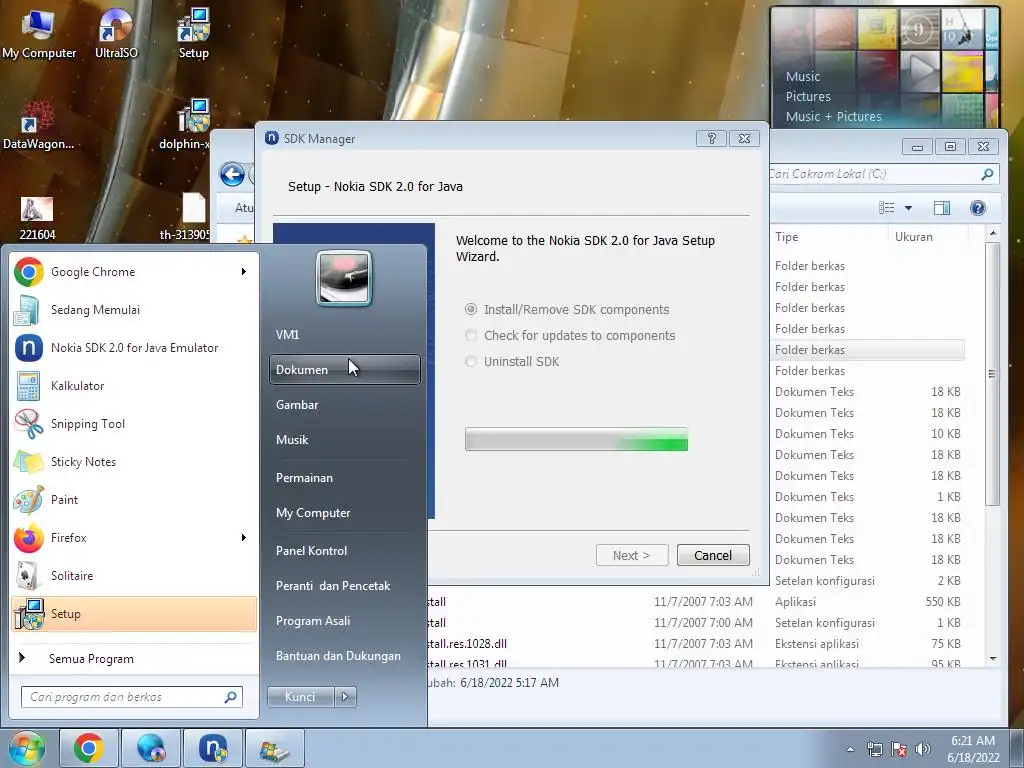
Task: Open the 221604 image on the desktop
Action: click(37, 217)
